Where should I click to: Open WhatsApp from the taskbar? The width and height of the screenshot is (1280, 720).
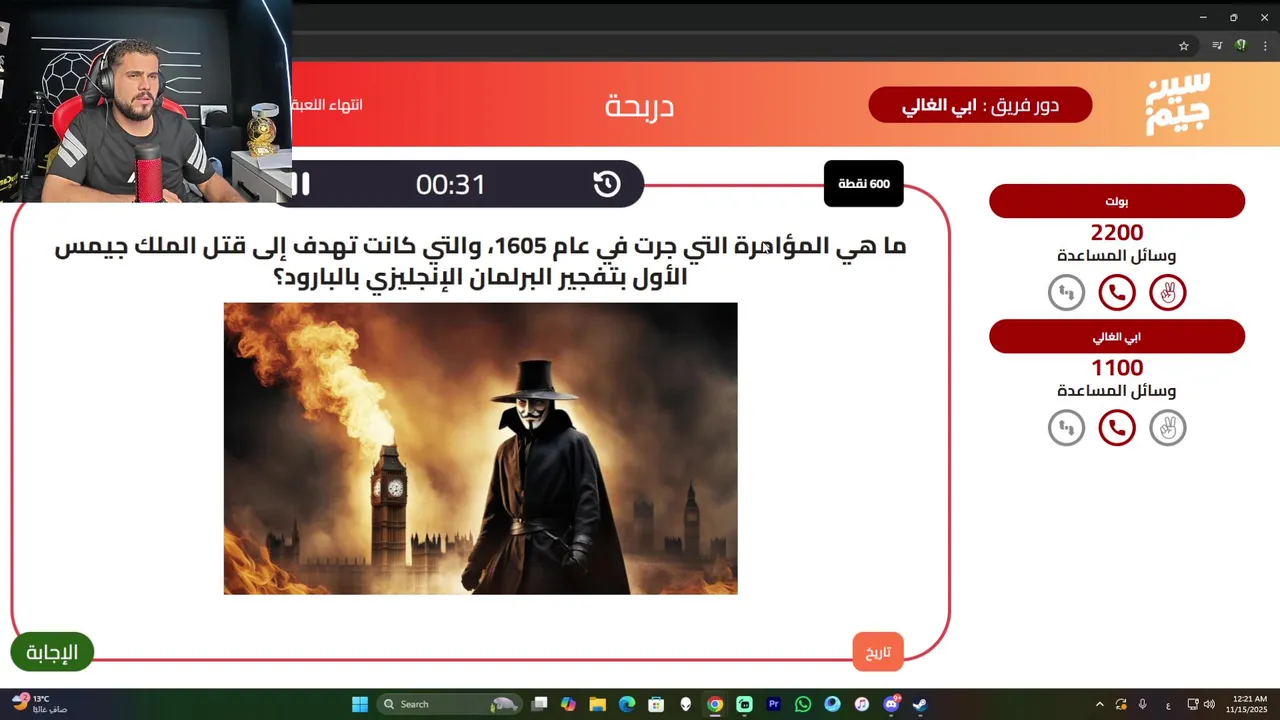point(803,704)
